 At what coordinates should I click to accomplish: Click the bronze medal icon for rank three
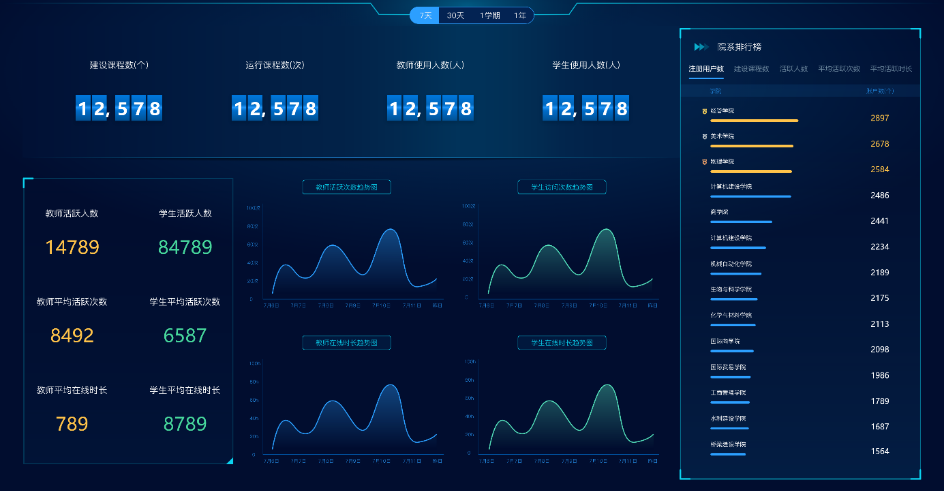[x=704, y=161]
